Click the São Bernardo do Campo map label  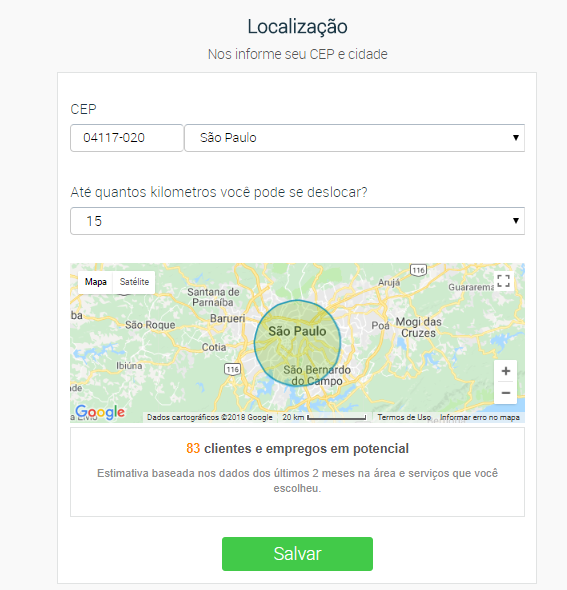pos(317,376)
